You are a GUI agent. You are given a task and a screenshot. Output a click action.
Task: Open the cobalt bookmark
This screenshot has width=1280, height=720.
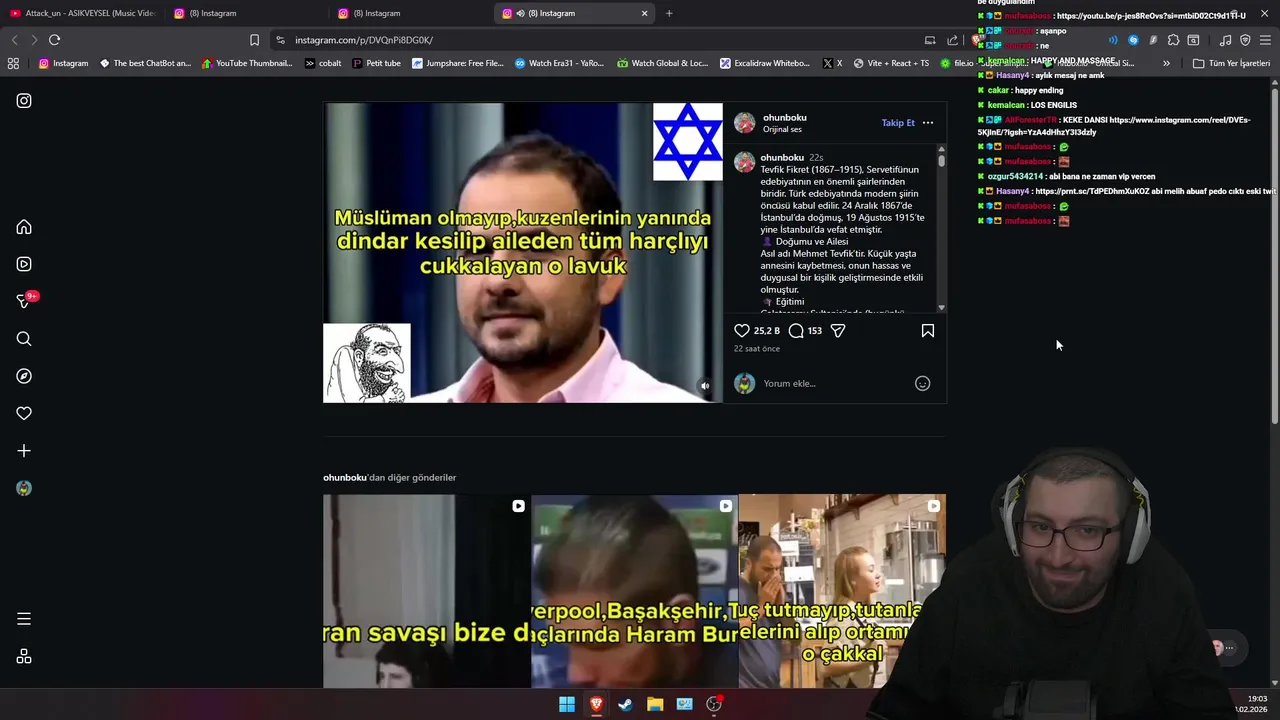pyautogui.click(x=323, y=63)
